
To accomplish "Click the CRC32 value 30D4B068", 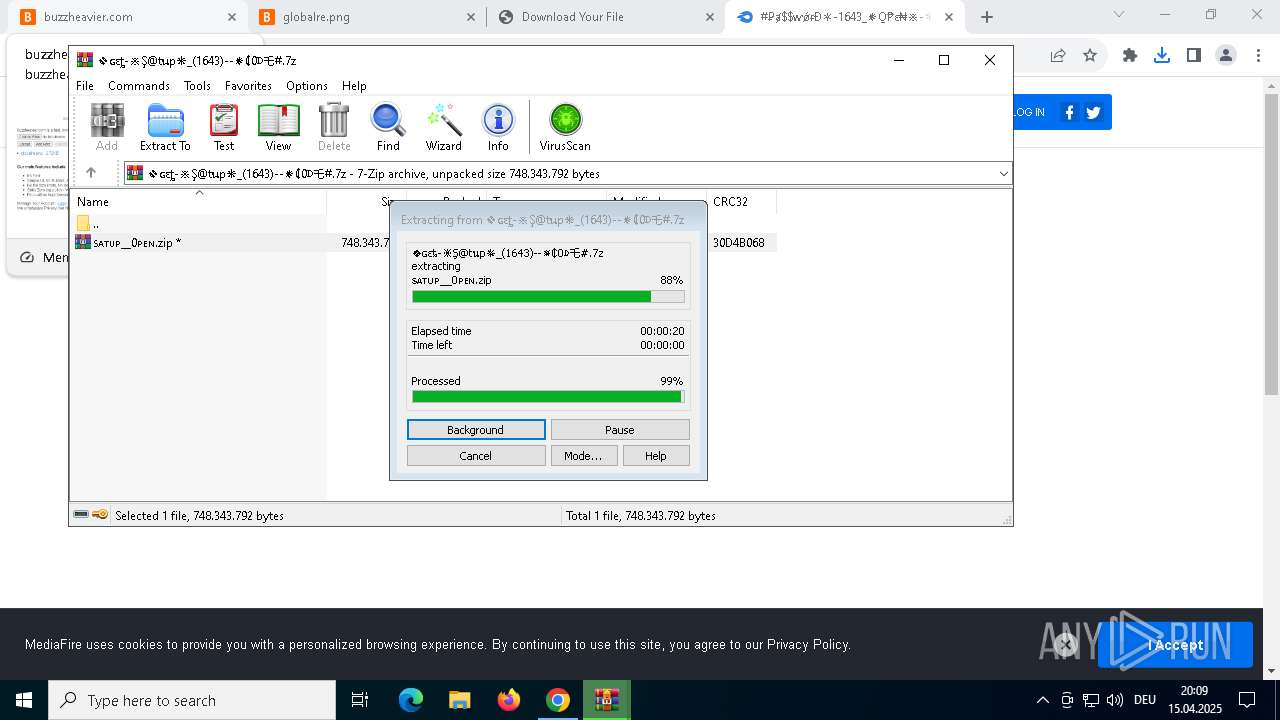I will point(739,243).
